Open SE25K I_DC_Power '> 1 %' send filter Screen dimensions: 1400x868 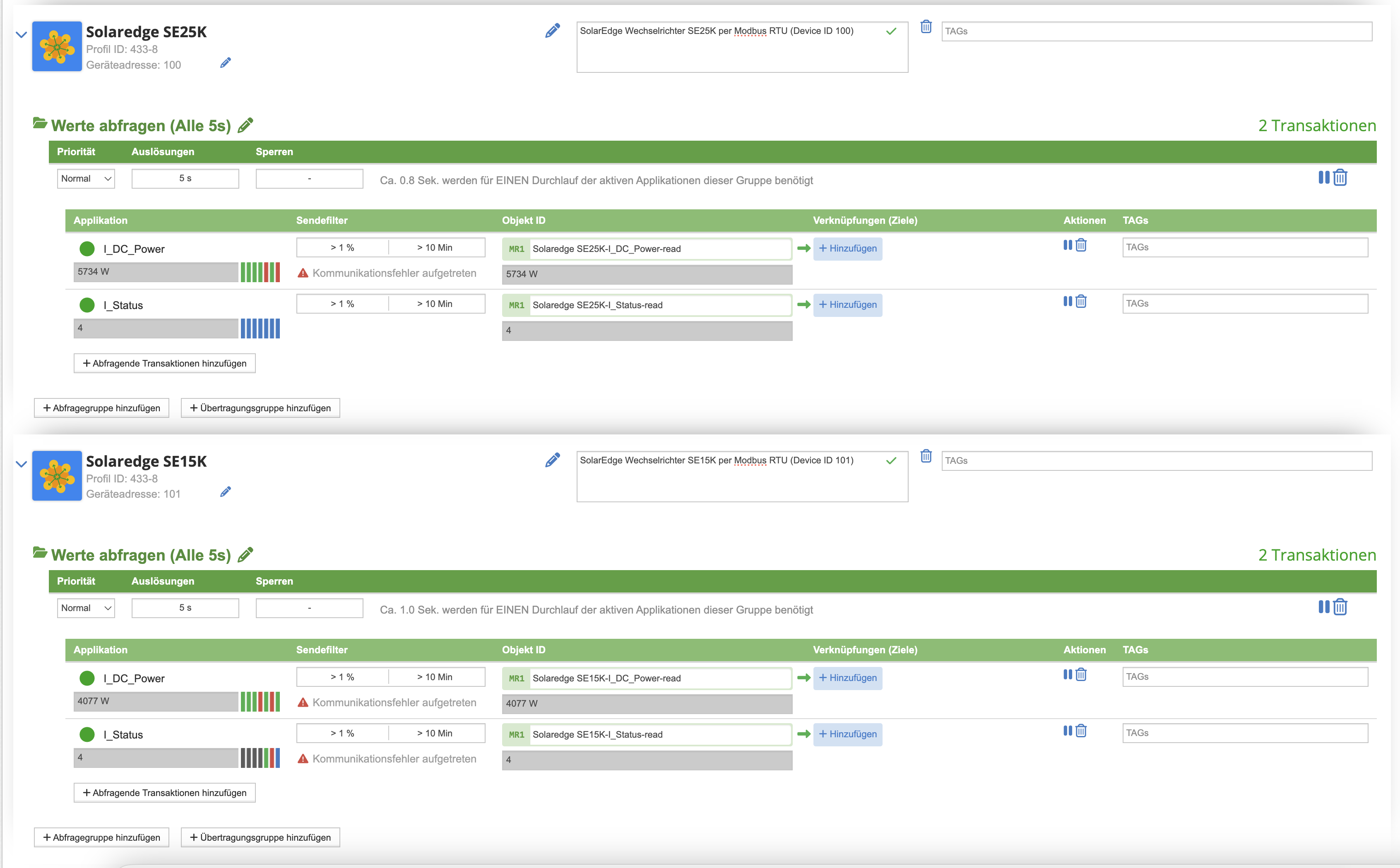343,247
